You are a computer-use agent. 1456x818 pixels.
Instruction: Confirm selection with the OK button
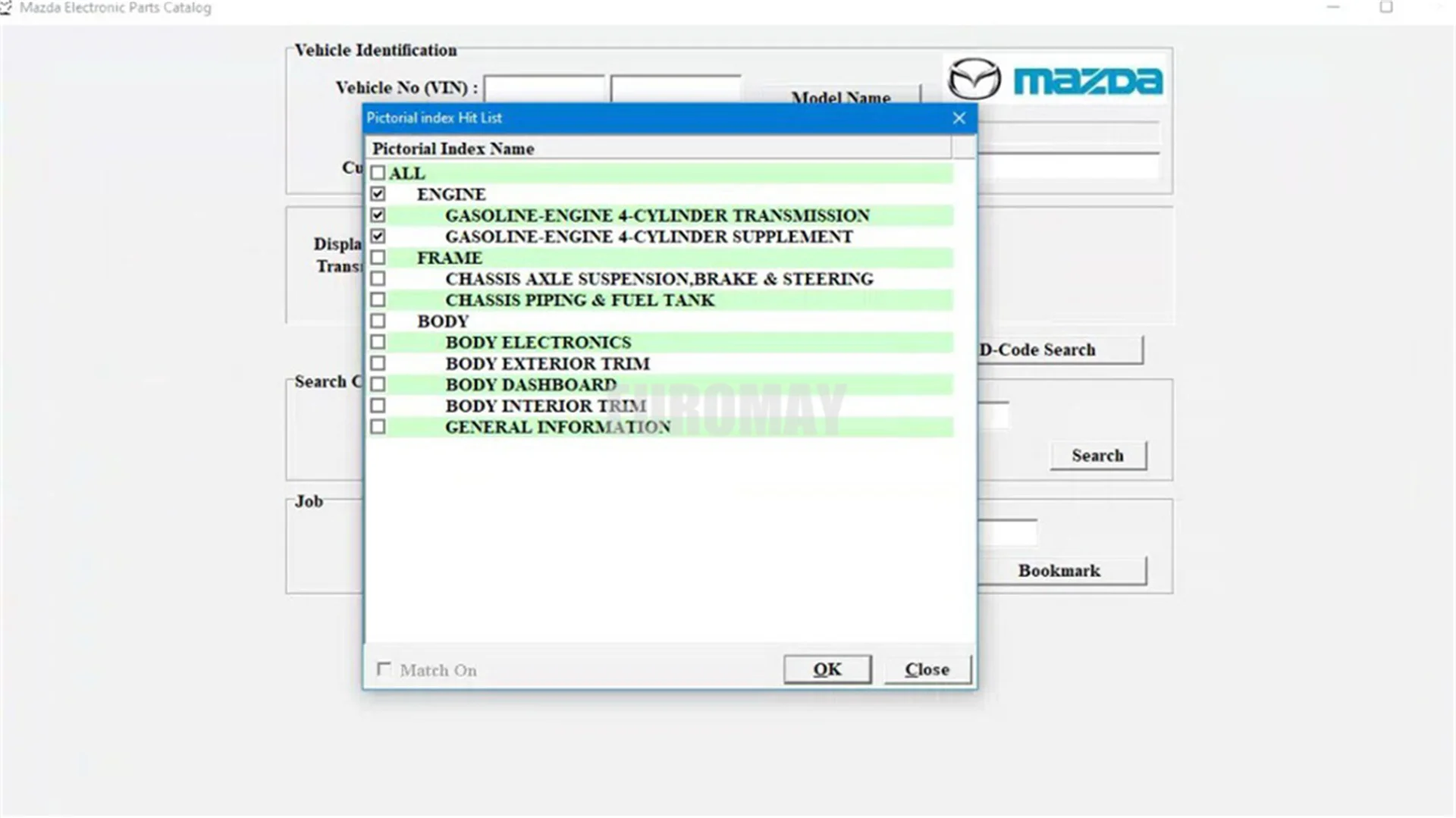[x=827, y=669]
